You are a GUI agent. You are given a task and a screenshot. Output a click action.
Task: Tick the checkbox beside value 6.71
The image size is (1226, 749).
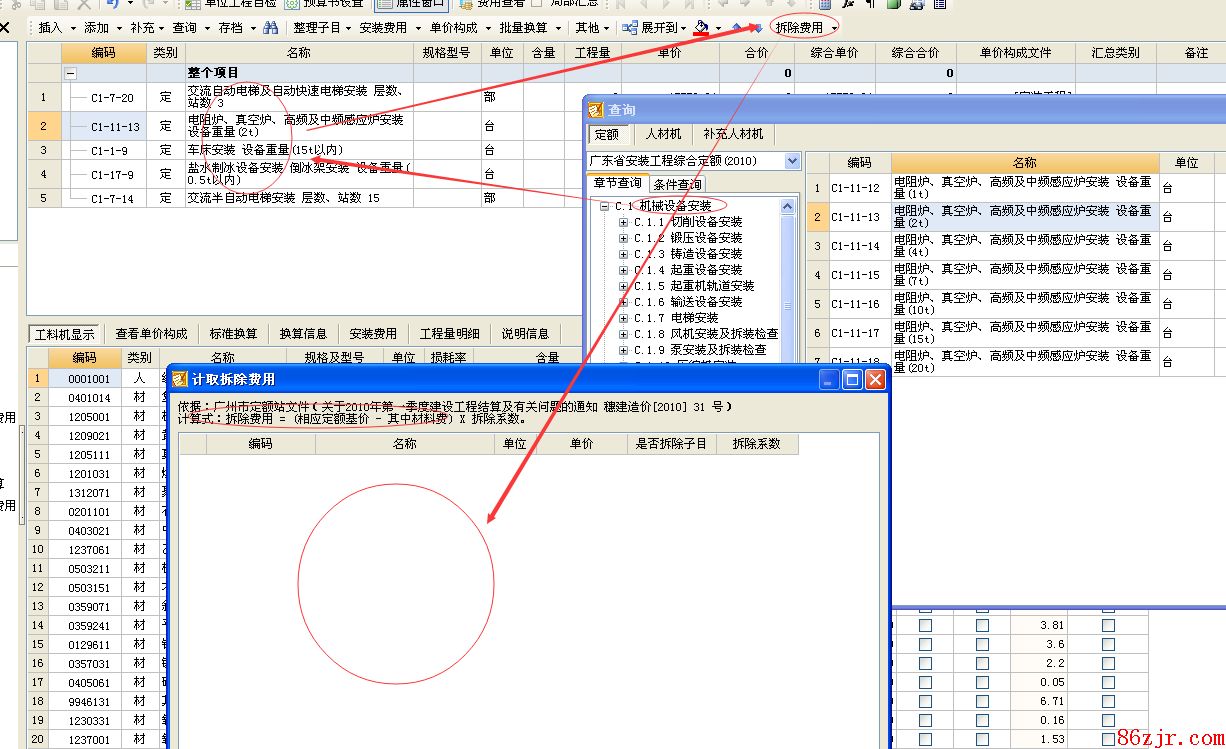point(1108,702)
